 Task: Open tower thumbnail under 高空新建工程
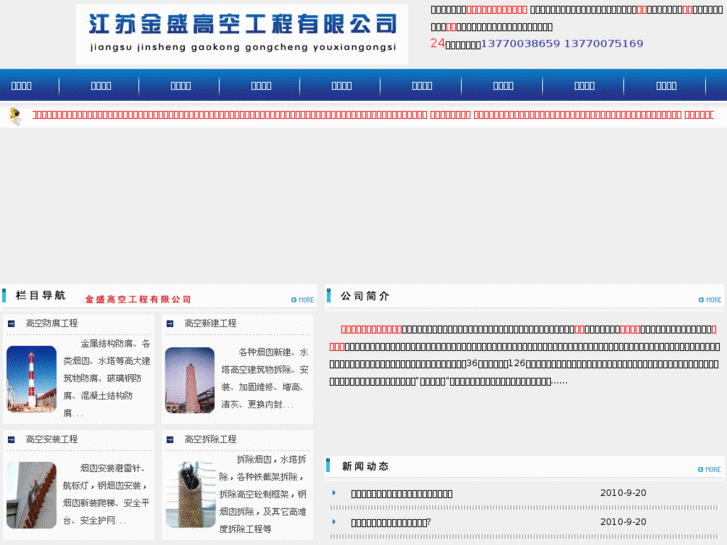[190, 380]
